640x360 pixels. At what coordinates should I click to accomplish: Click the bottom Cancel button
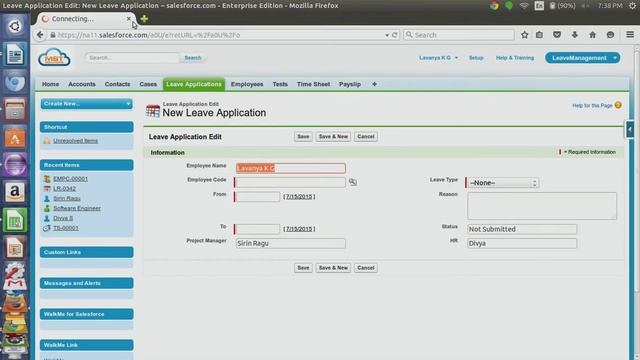[x=366, y=268]
